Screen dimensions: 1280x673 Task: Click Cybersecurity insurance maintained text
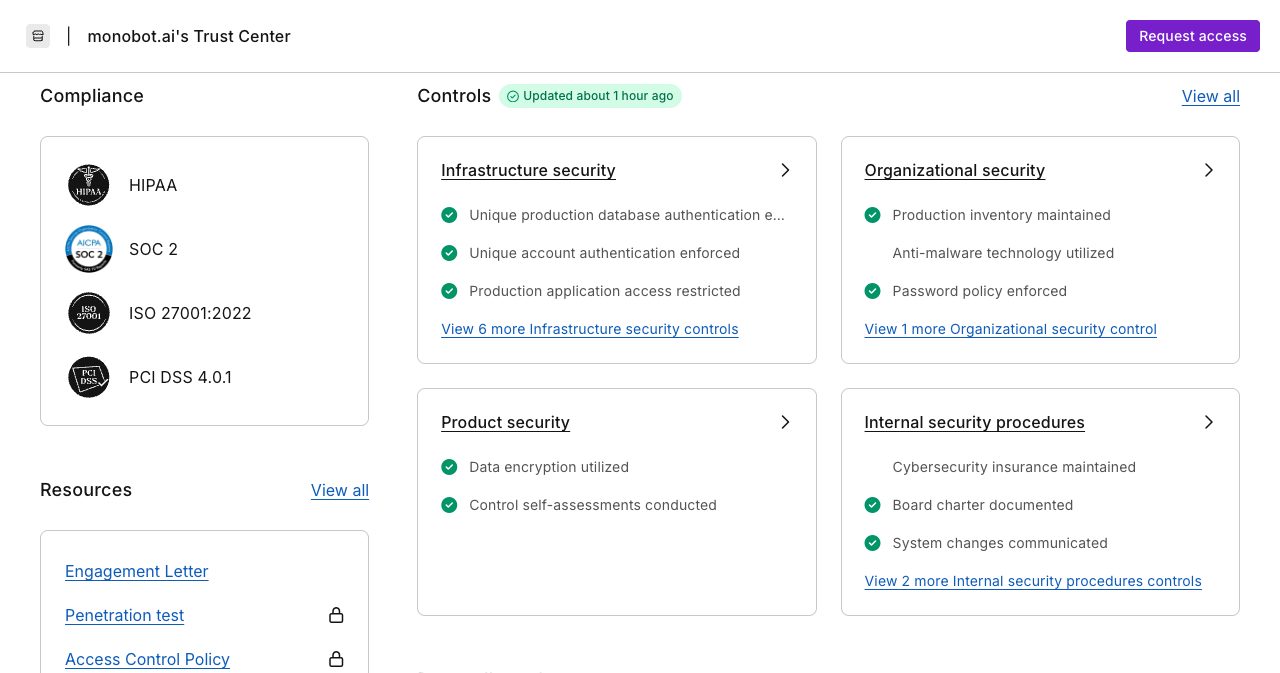pos(1014,467)
